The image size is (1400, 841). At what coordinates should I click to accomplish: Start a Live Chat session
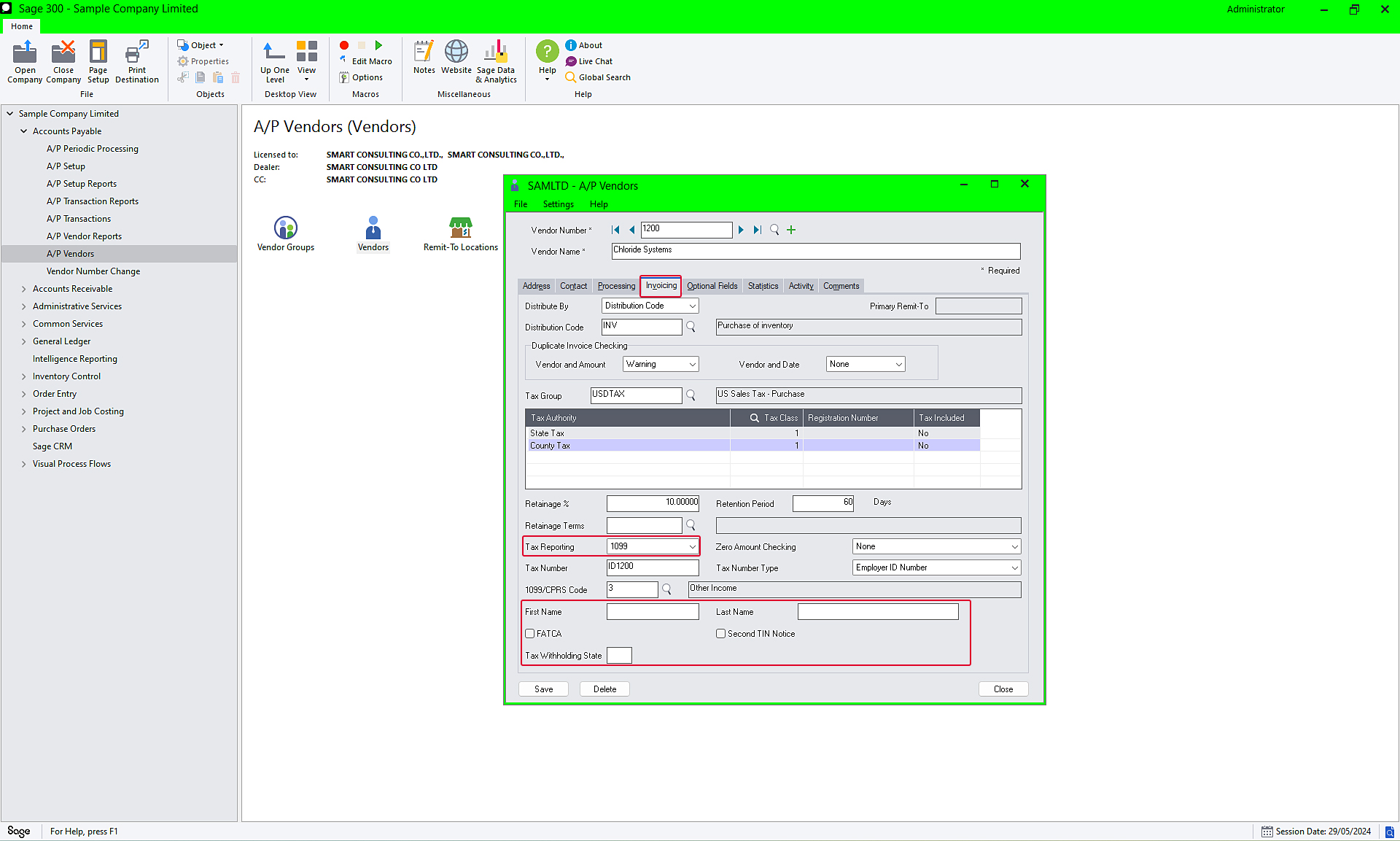(589, 61)
